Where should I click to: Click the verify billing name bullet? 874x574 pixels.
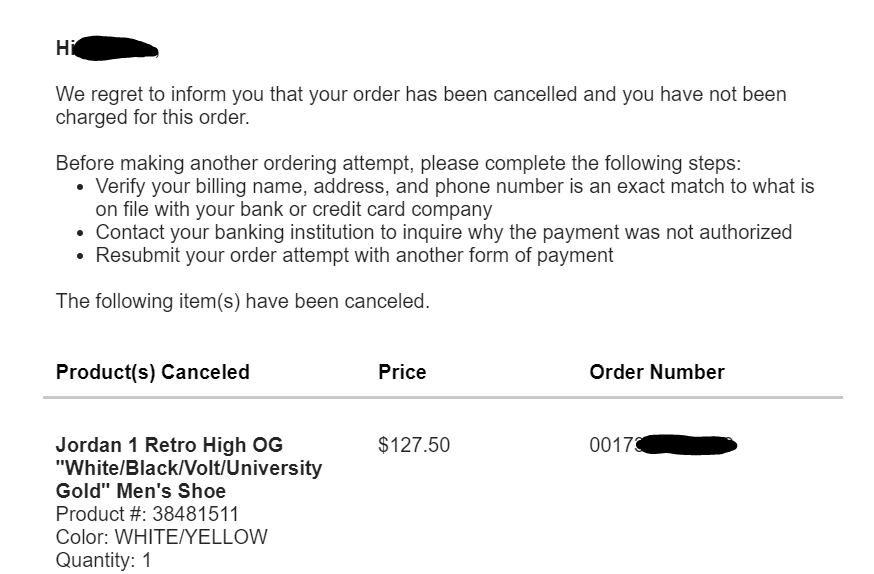[454, 197]
